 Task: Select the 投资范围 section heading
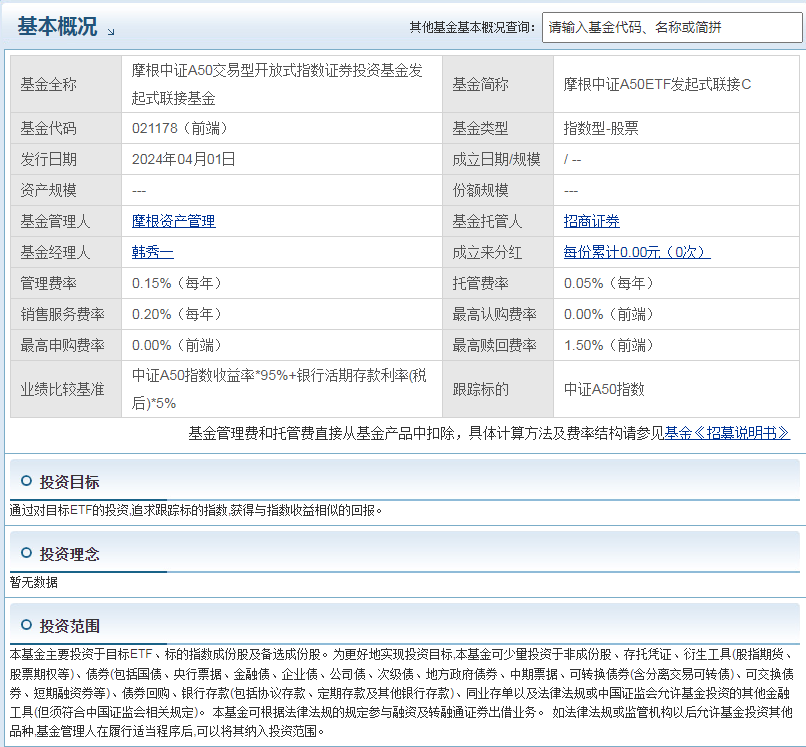point(69,626)
